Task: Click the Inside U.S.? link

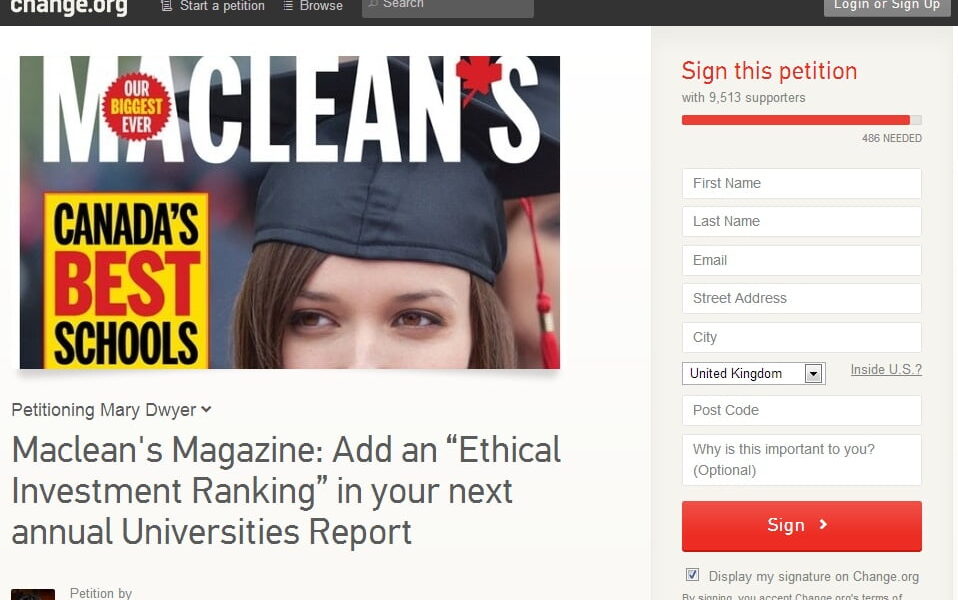Action: click(x=886, y=370)
